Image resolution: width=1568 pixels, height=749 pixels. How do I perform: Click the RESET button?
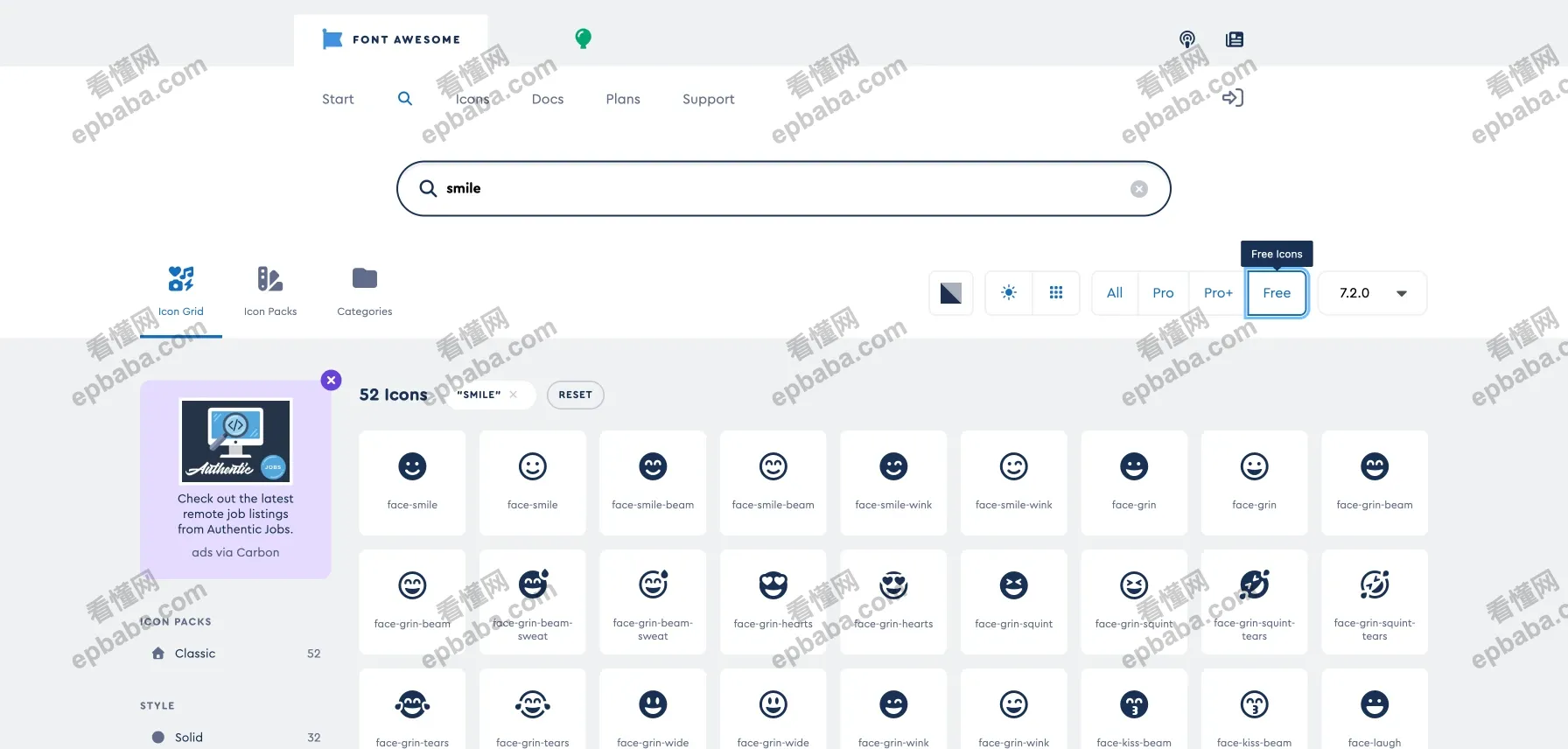coord(576,395)
